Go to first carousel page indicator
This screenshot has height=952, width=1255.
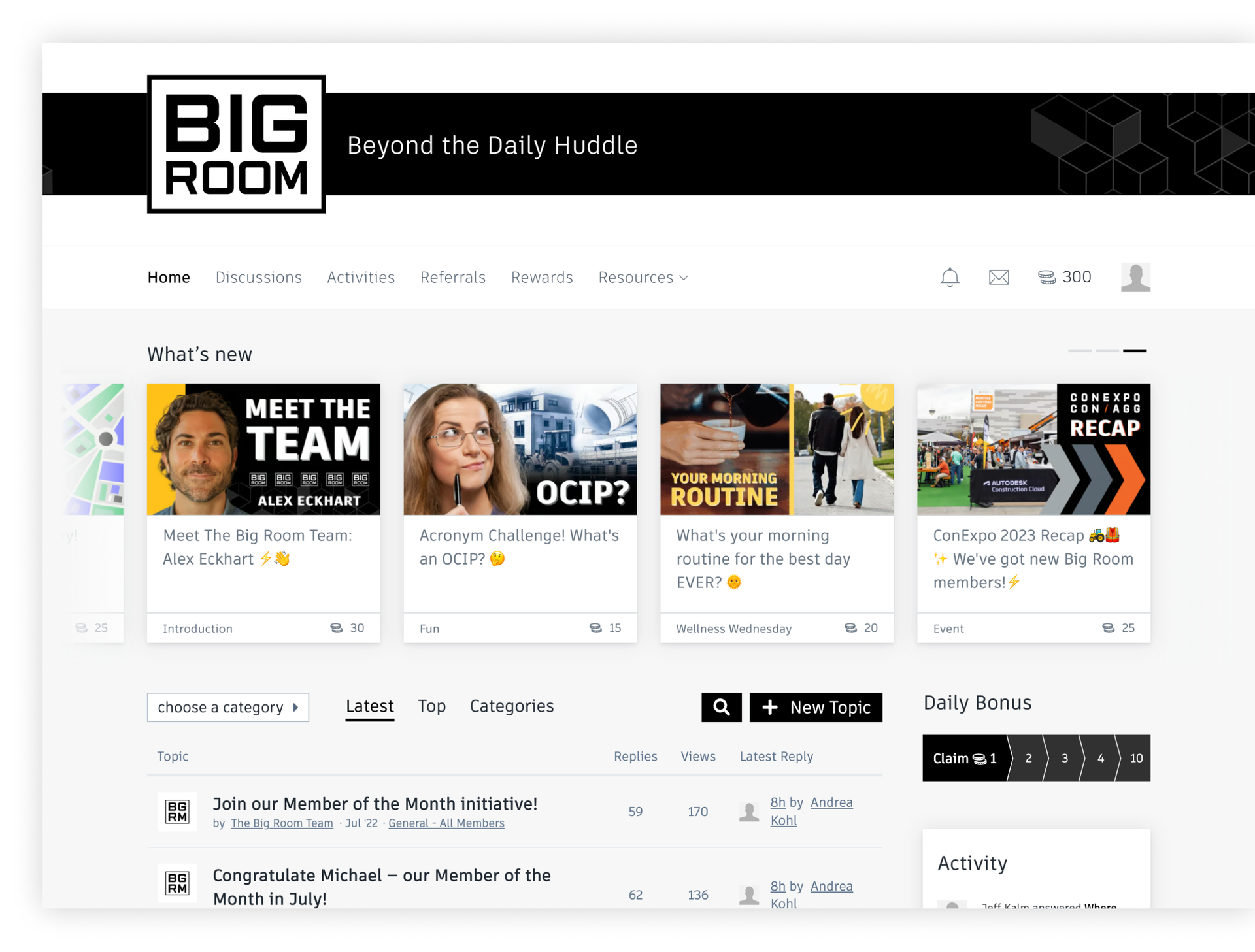click(x=1080, y=351)
